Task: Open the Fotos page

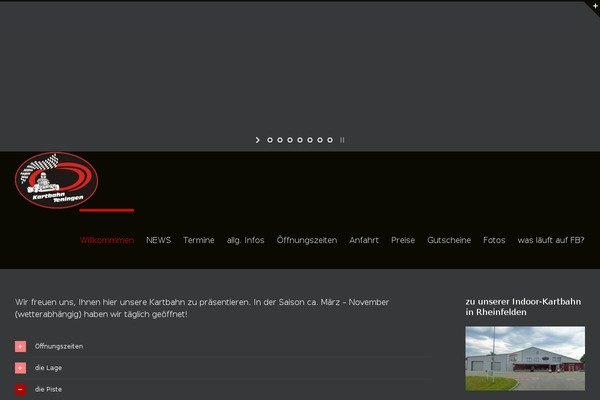Action: [494, 240]
